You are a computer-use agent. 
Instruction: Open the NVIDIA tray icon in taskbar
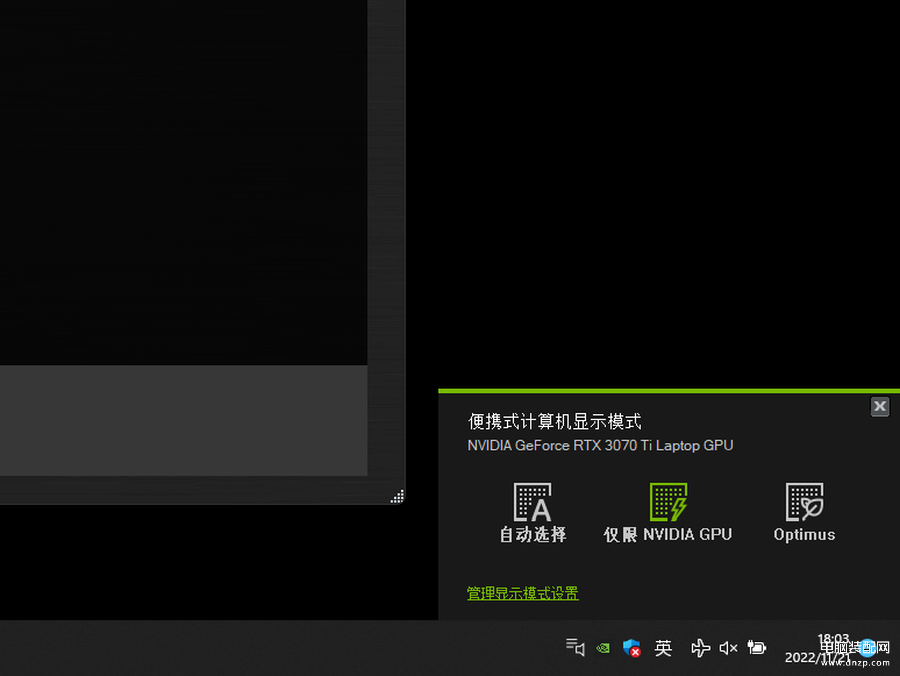pyautogui.click(x=603, y=648)
